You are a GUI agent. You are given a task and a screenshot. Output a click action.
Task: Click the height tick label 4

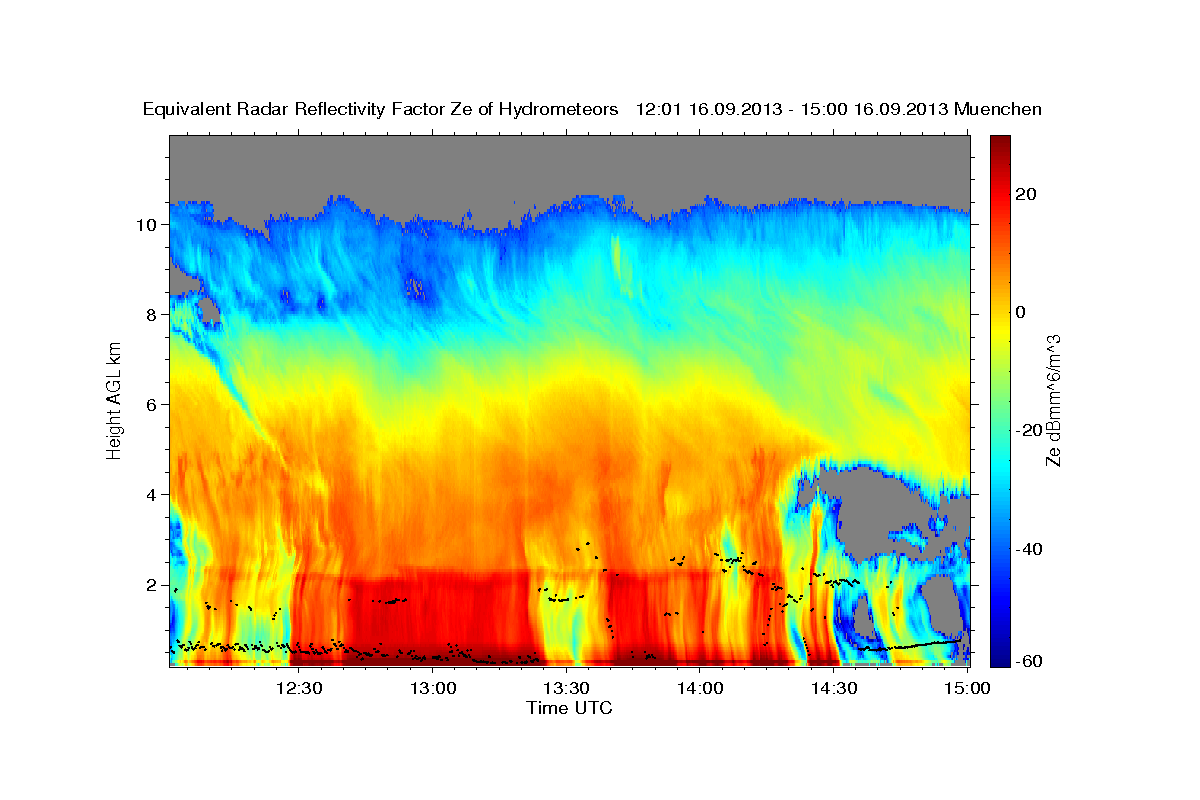click(150, 495)
